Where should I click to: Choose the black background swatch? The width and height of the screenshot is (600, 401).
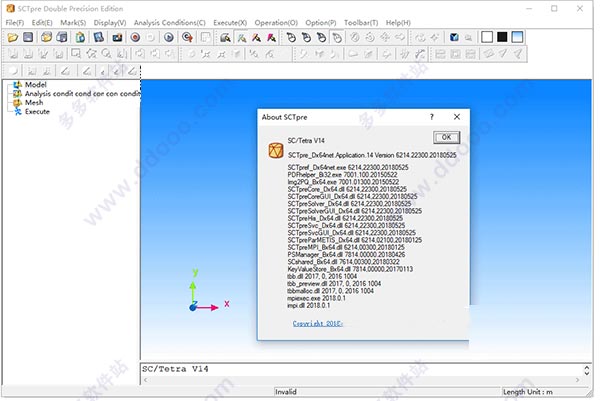coord(502,37)
